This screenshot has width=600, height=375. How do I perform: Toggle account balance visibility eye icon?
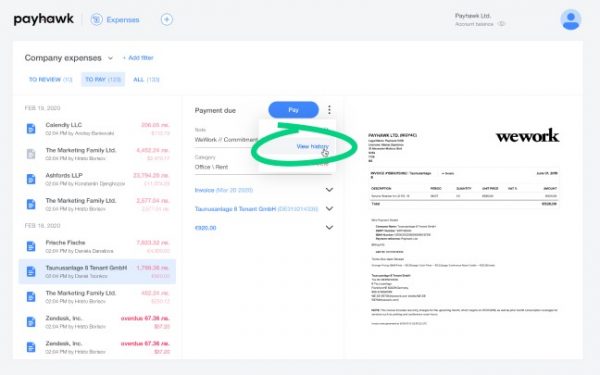(501, 24)
